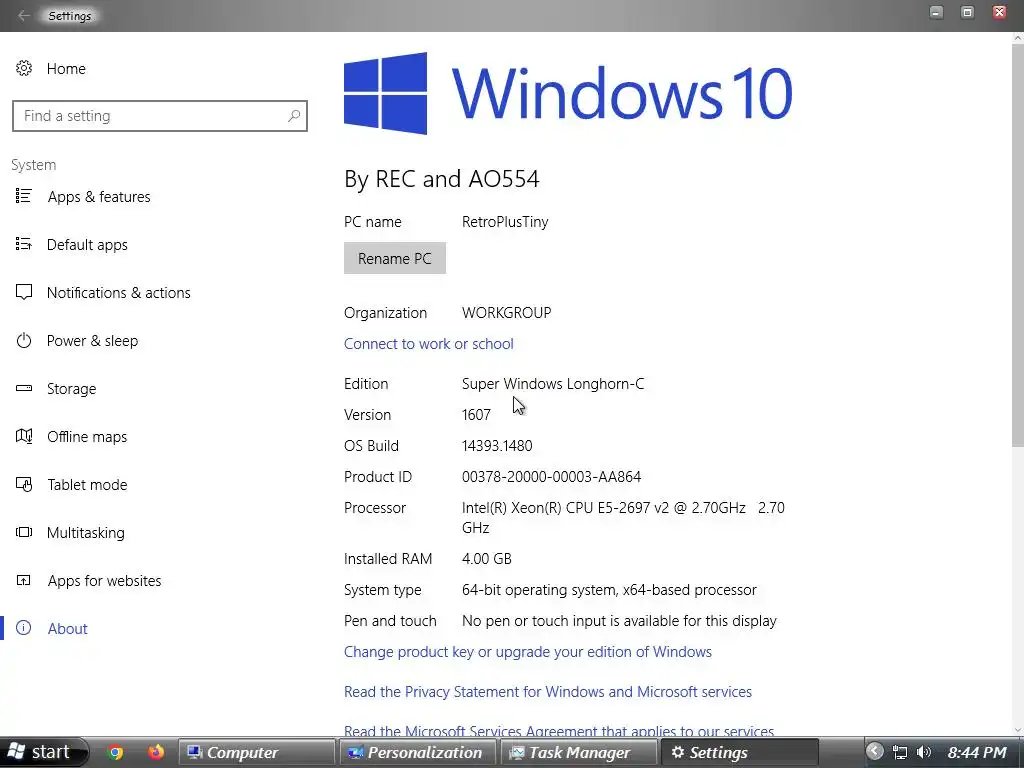Click the Settings taskbar button
The width and height of the screenshot is (1024, 768).
pos(739,752)
